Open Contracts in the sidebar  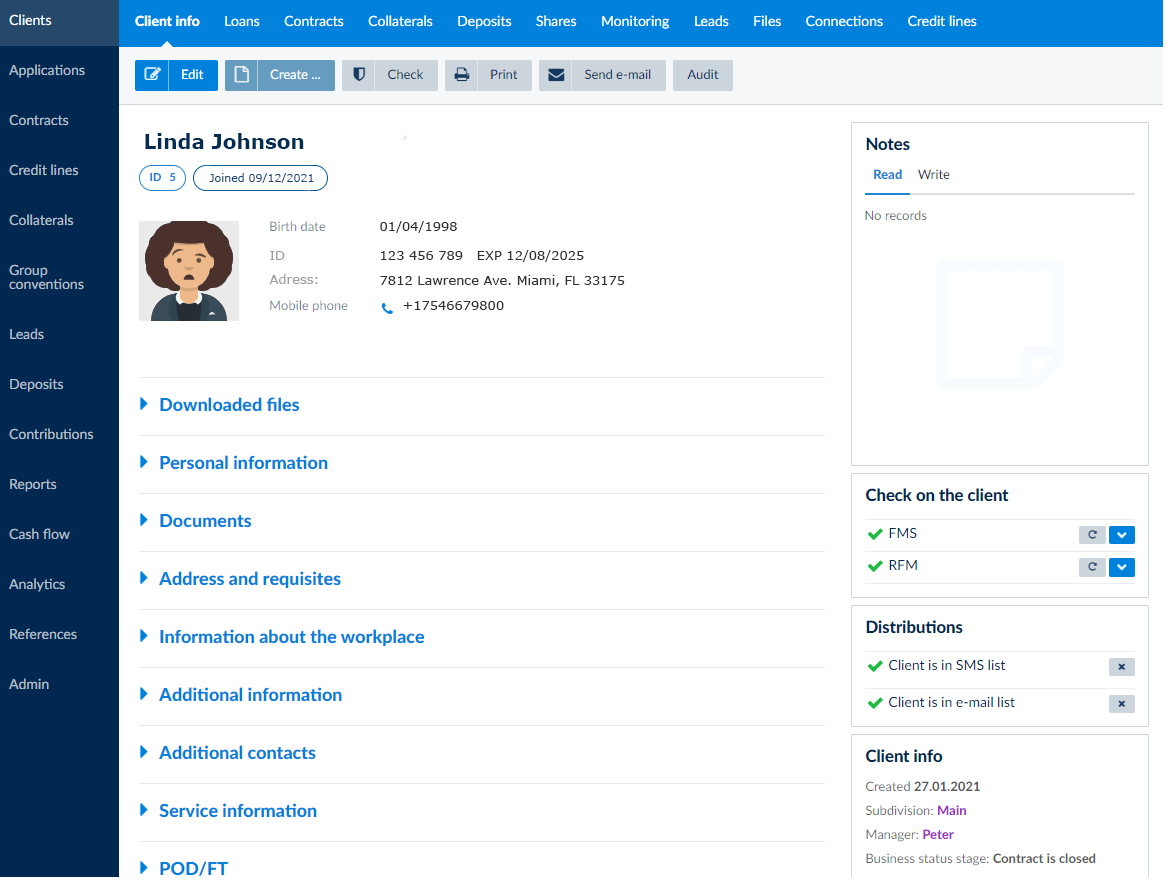pos(39,121)
